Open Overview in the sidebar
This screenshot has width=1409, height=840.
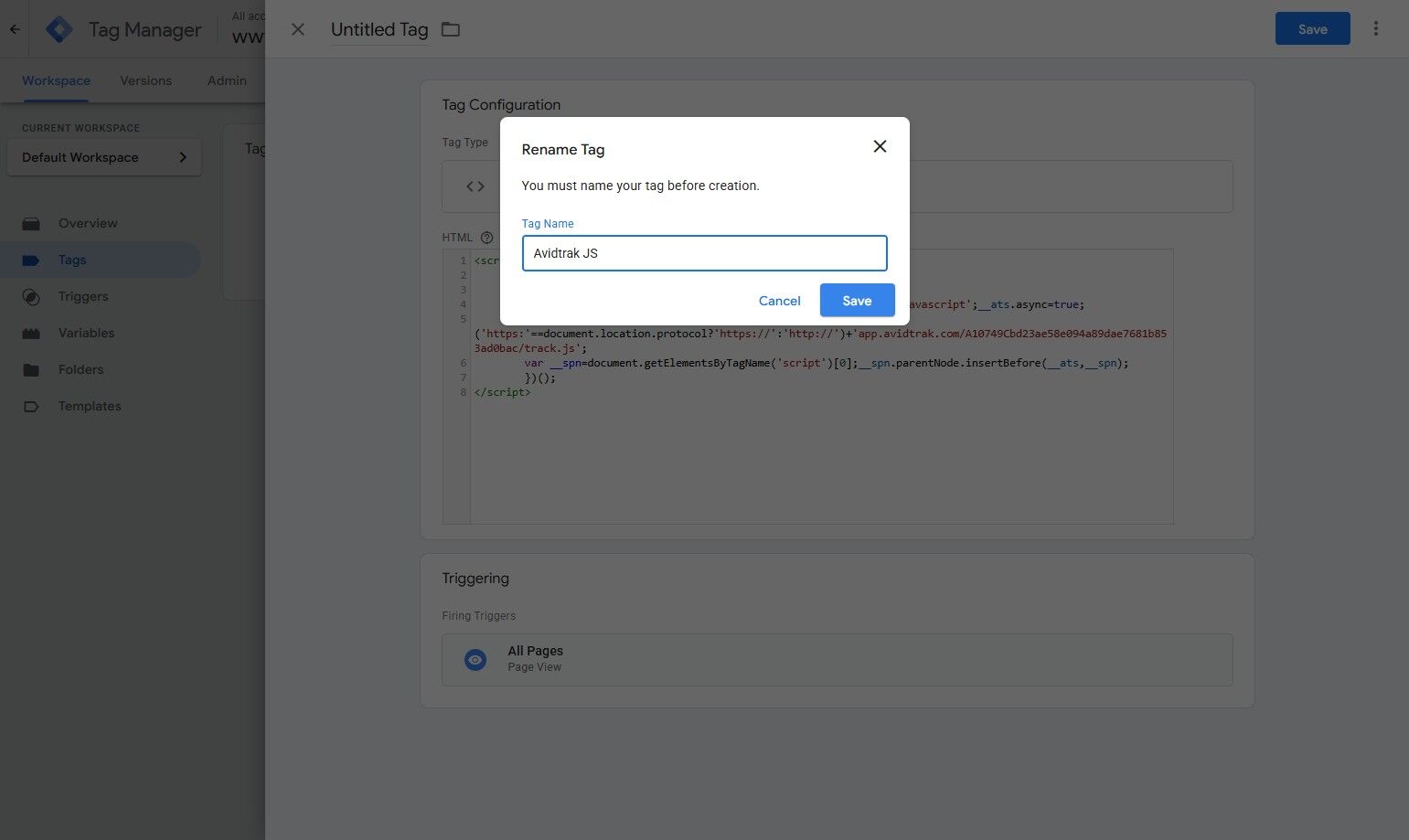coord(101,223)
